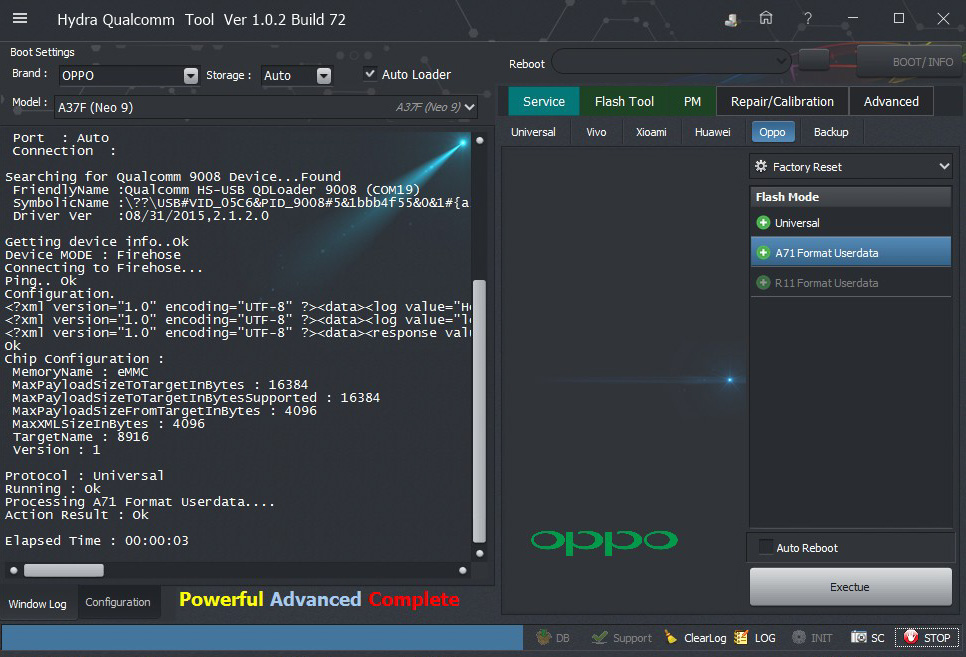Image resolution: width=966 pixels, height=657 pixels.
Task: Click the "MemoryName : eMMC" log line
Action: pos(80,372)
